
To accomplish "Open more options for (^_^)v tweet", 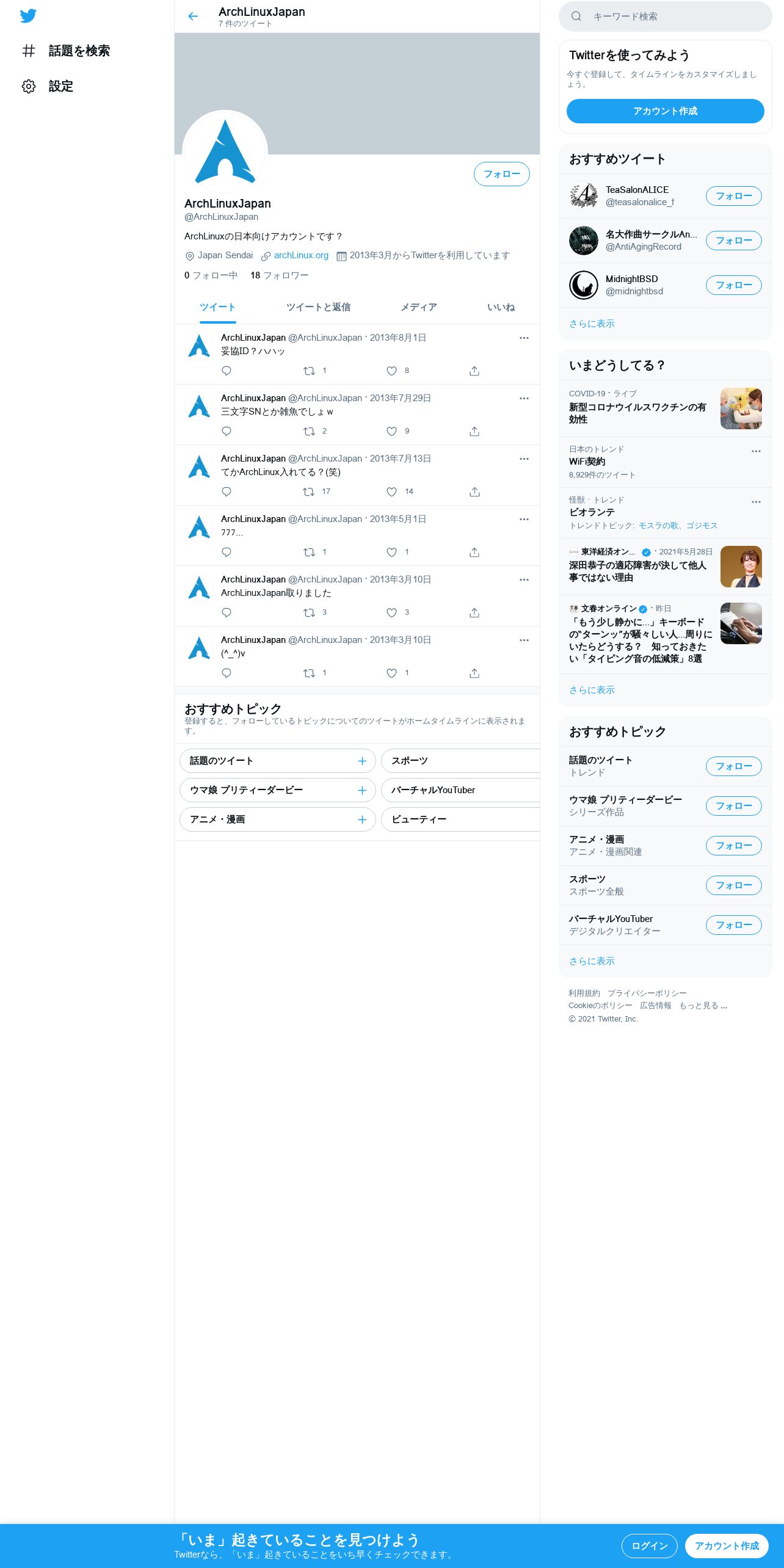I will (524, 640).
